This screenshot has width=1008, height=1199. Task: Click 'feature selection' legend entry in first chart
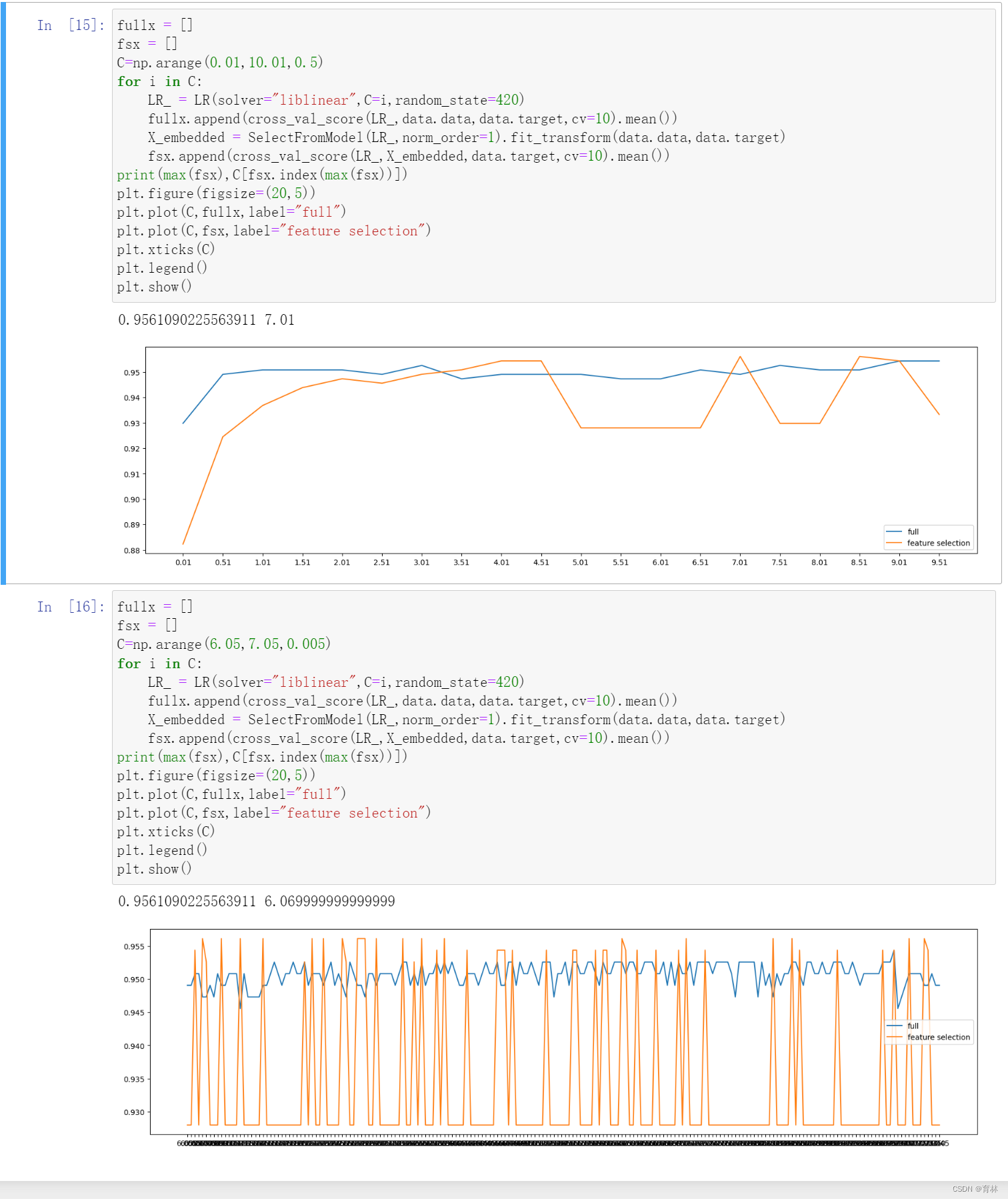938,543
